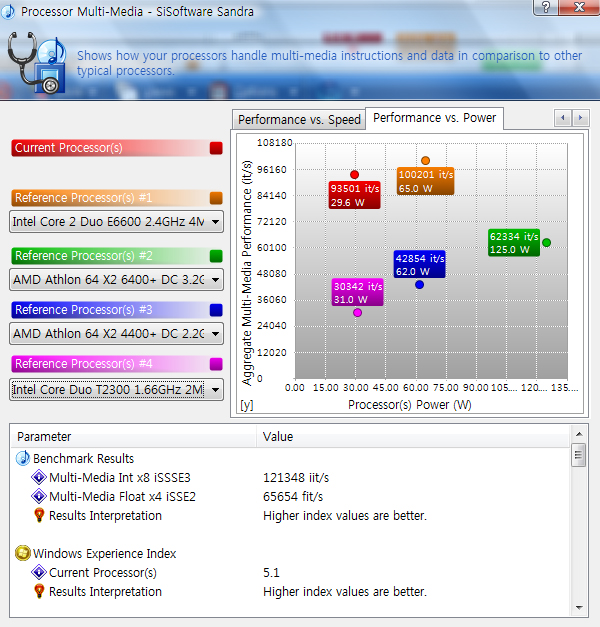The height and width of the screenshot is (627, 600).
Task: Click the Benchmark Results music note icon
Action: click(23, 458)
